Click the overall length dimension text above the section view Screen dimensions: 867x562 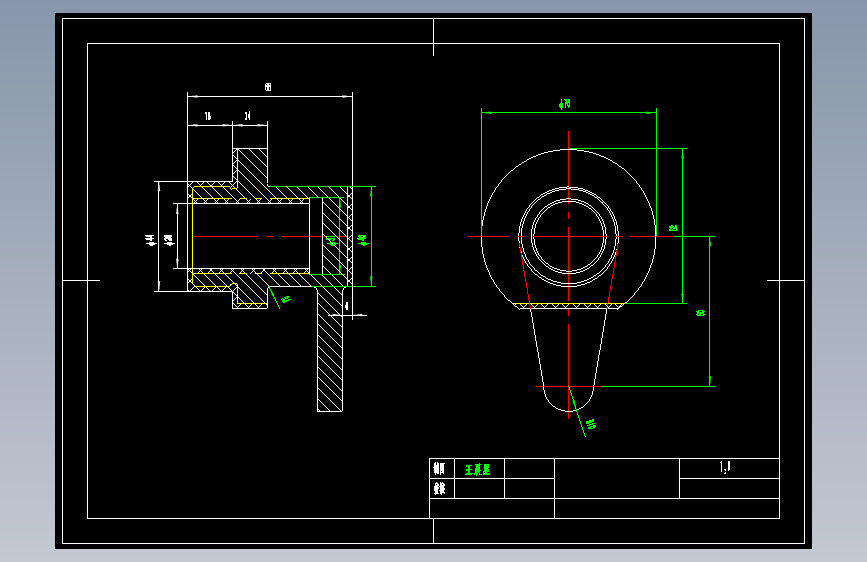coord(268,87)
